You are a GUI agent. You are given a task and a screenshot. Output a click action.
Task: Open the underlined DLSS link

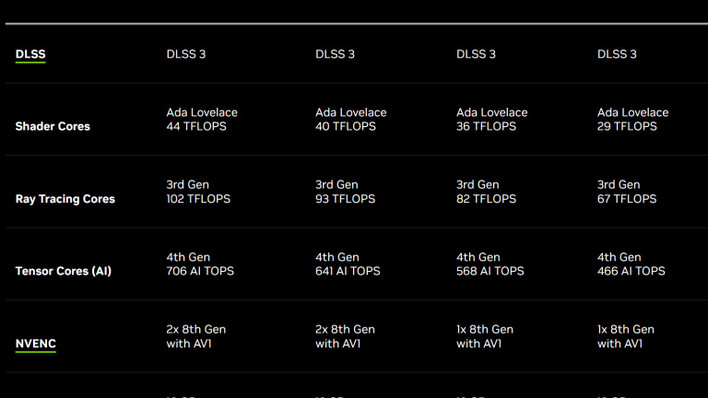30,54
